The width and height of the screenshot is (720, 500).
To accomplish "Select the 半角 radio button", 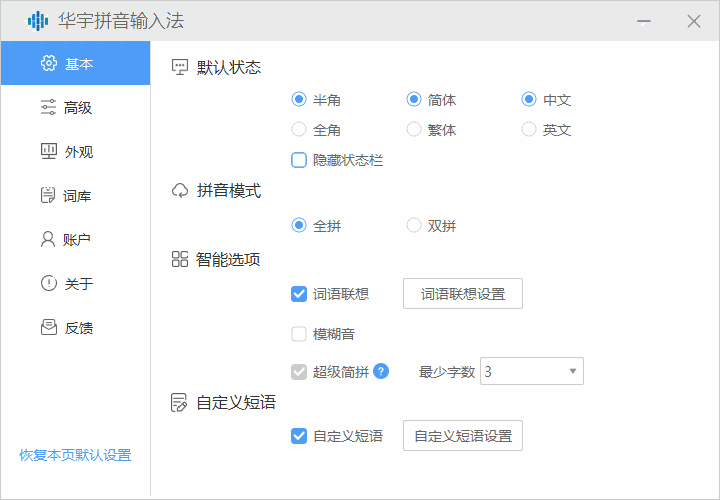I will [299, 99].
